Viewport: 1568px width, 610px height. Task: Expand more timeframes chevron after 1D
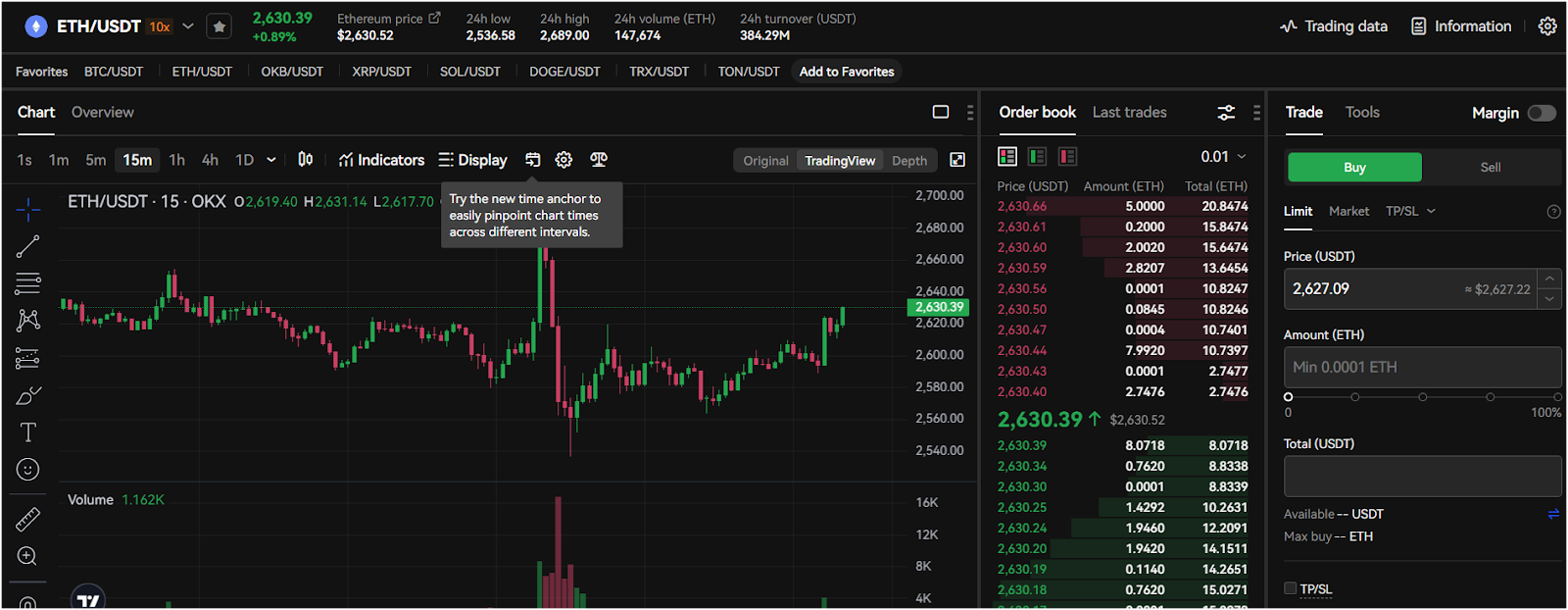click(x=271, y=160)
